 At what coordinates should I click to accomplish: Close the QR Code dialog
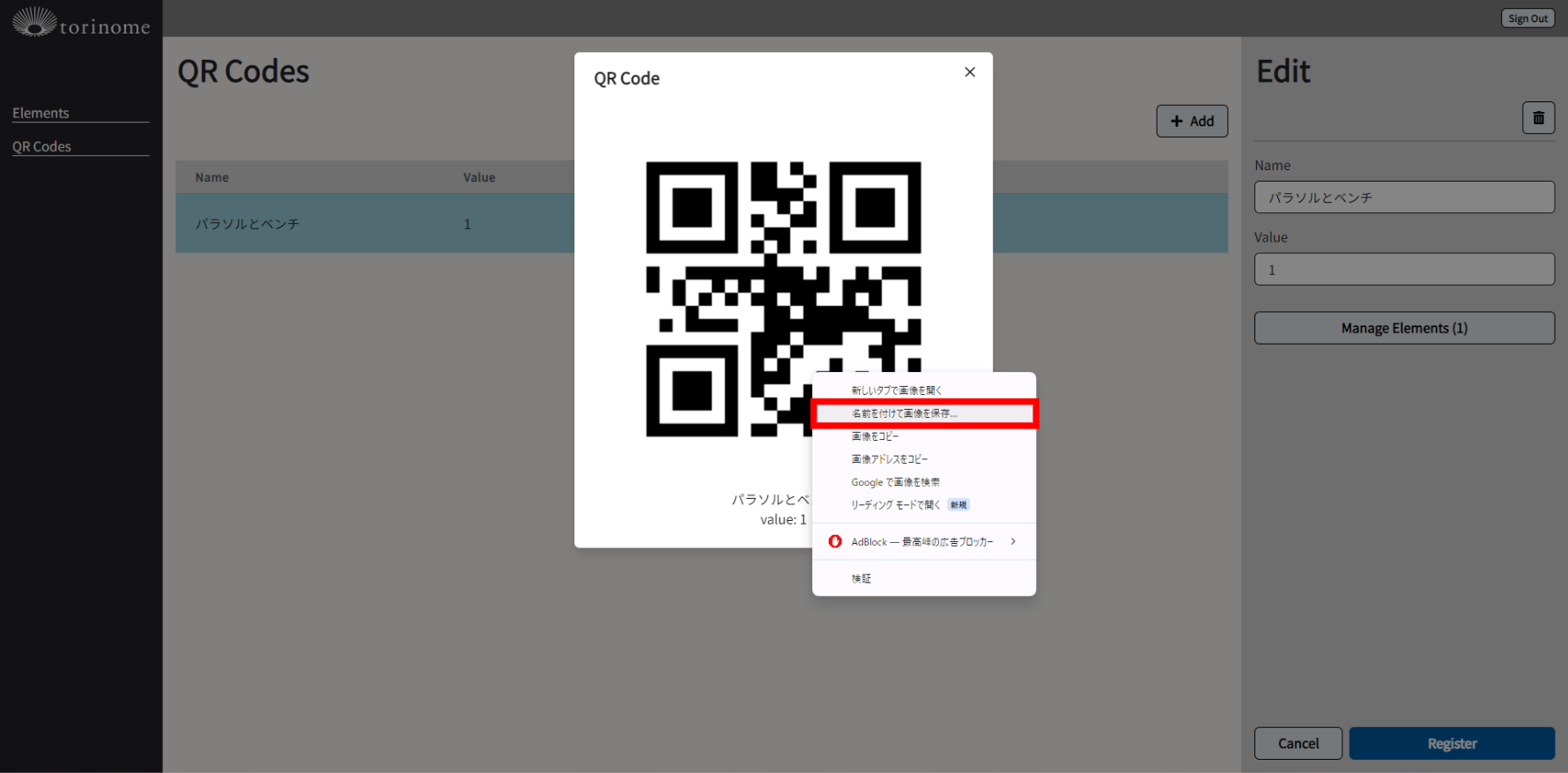(970, 72)
